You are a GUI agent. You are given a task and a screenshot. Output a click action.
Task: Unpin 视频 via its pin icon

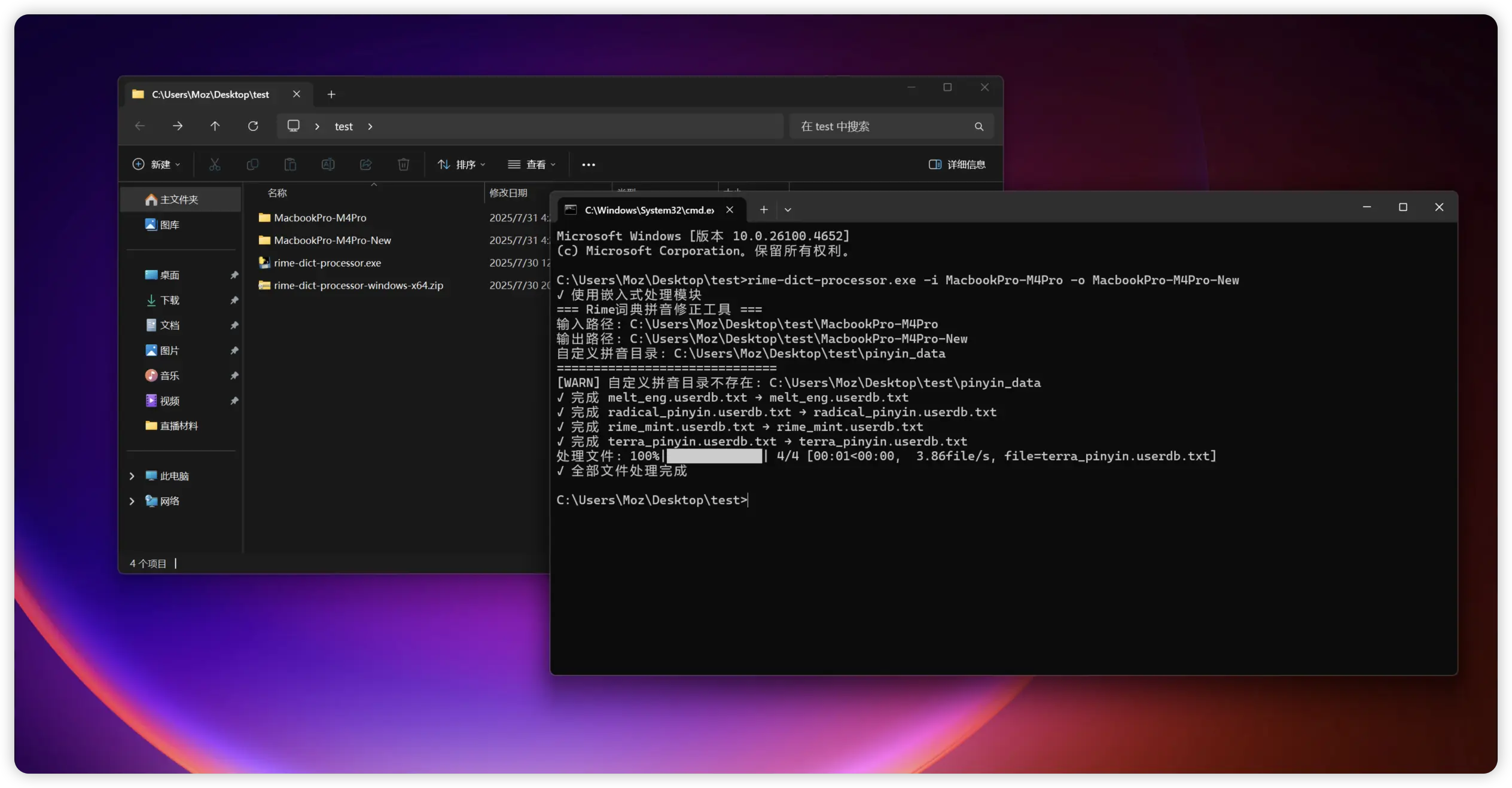click(x=234, y=401)
